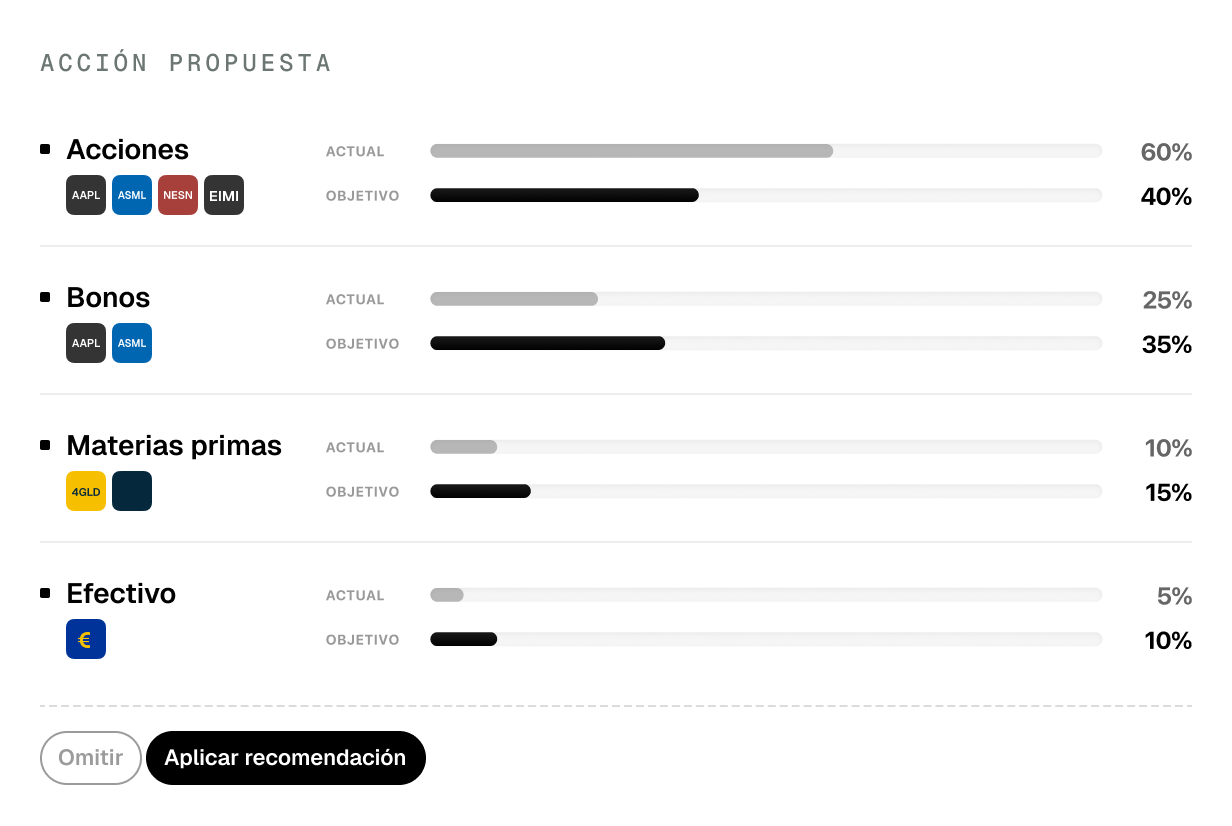Skip the proposal with Omitir button
This screenshot has height=826, width=1232.
click(91, 758)
